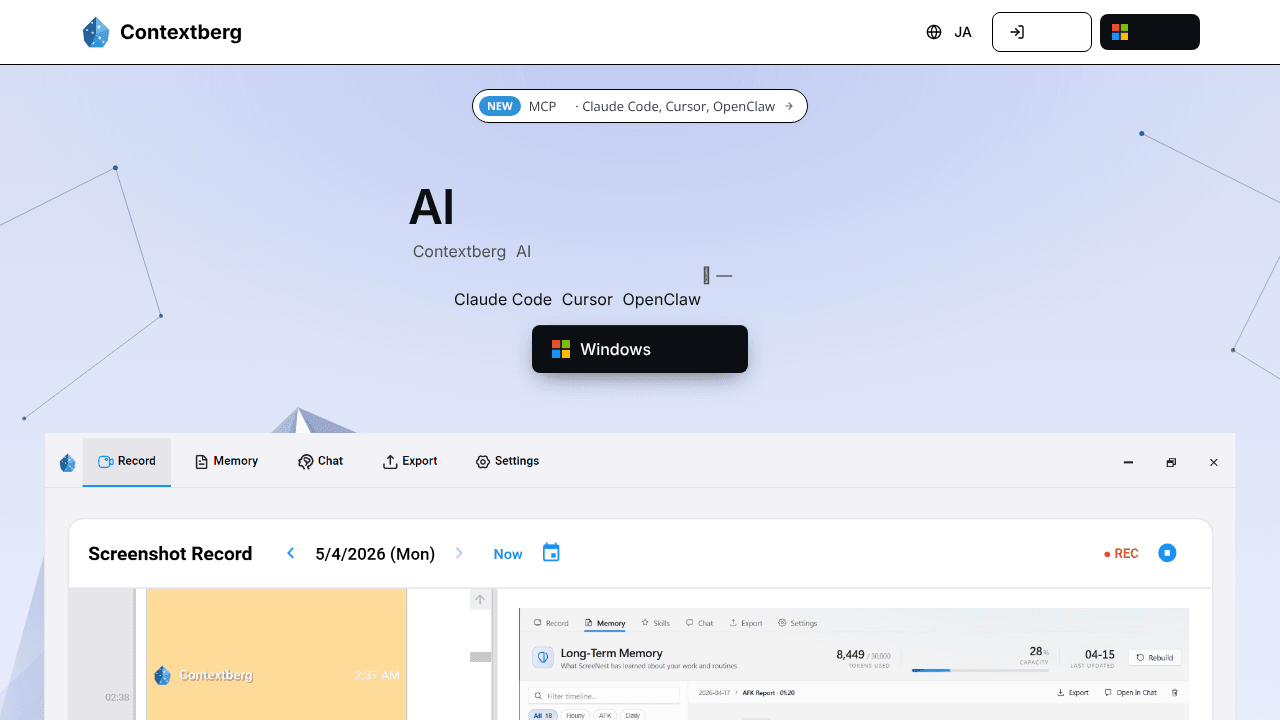Click the gear icon on Settings tab
The image size is (1280, 720).
(483, 462)
